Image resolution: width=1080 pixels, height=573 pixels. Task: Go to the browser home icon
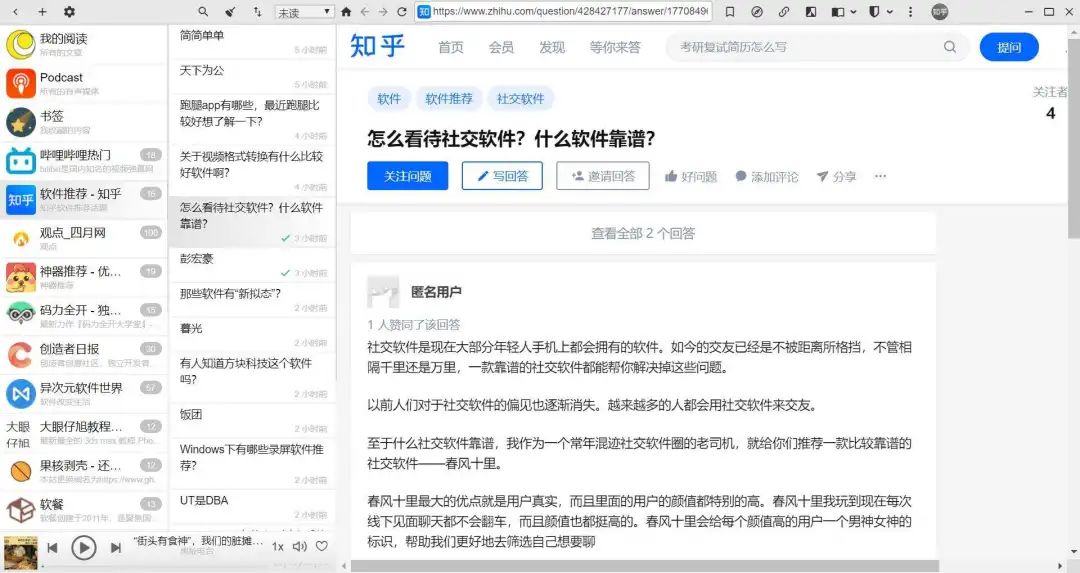346,12
